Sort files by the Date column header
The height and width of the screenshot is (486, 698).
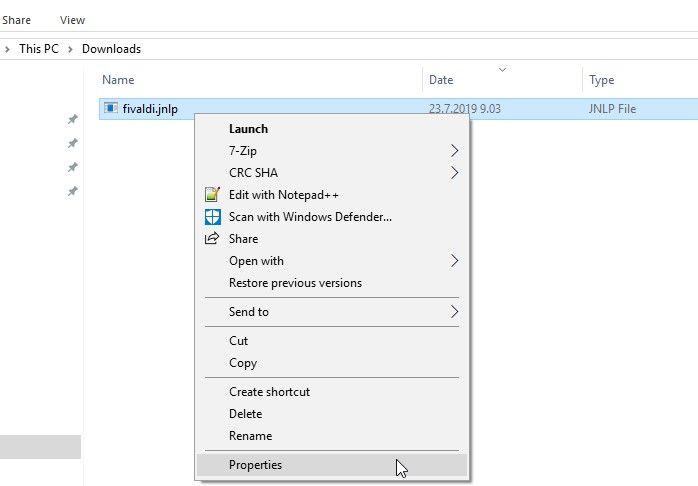[441, 80]
